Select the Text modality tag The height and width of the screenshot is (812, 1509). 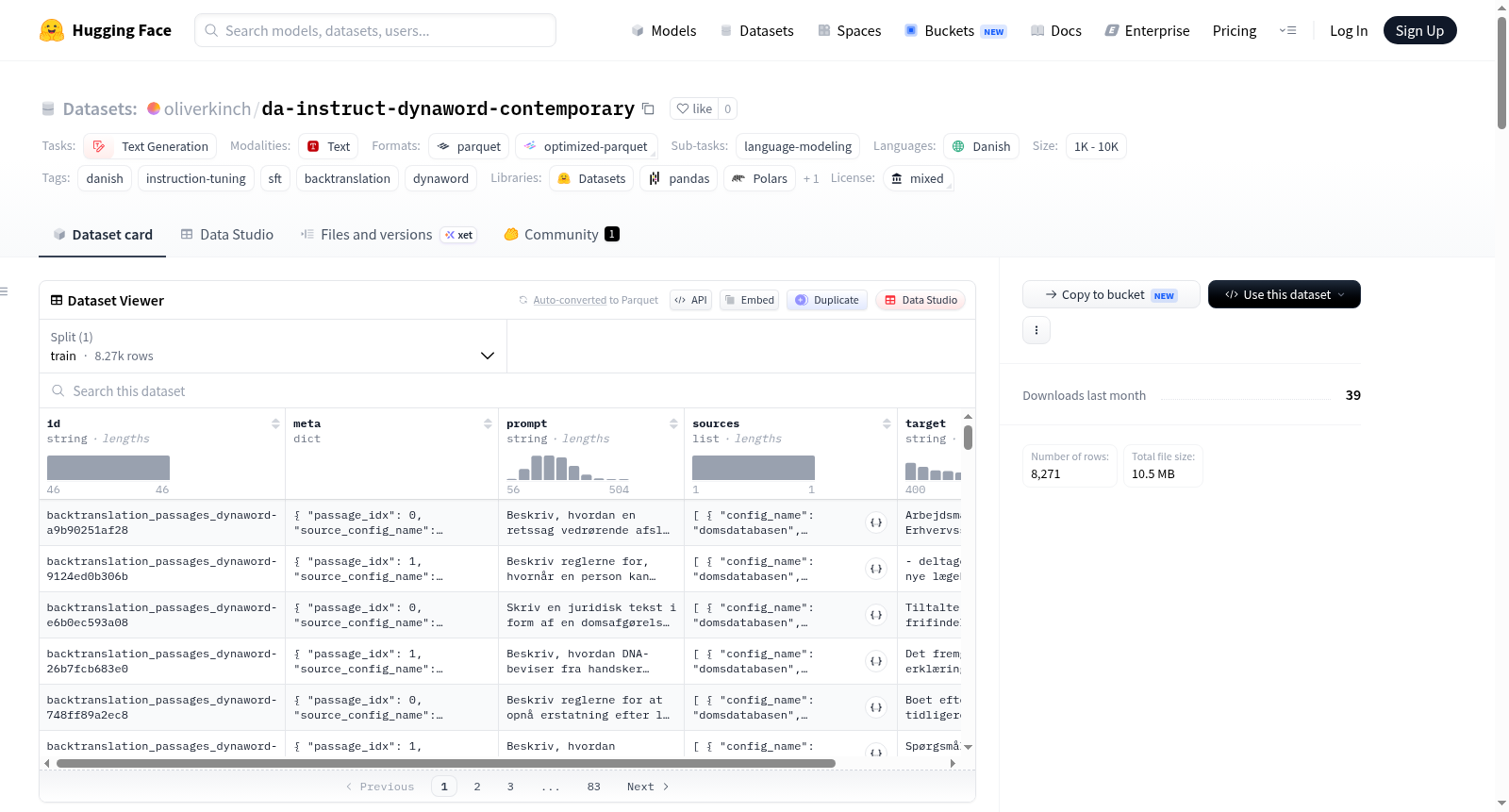[328, 146]
